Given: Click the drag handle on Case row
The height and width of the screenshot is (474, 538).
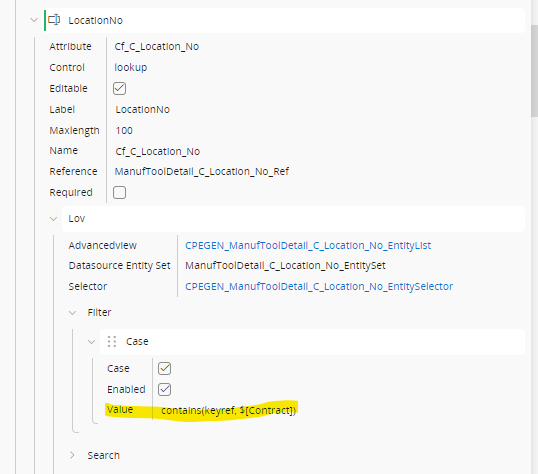Looking at the screenshot, I should pyautogui.click(x=112, y=342).
